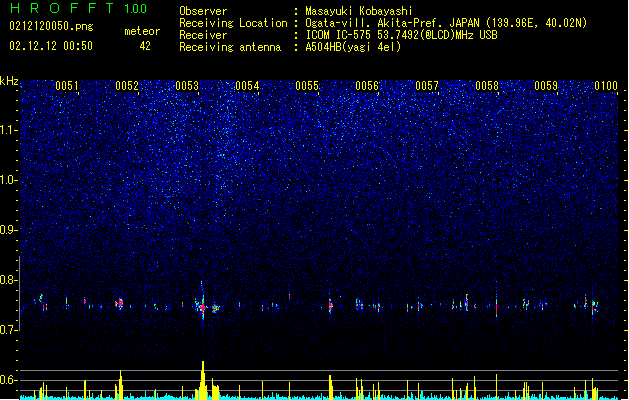Click the 0.9 kHz axis label
The width and height of the screenshot is (629, 400).
click(8, 230)
